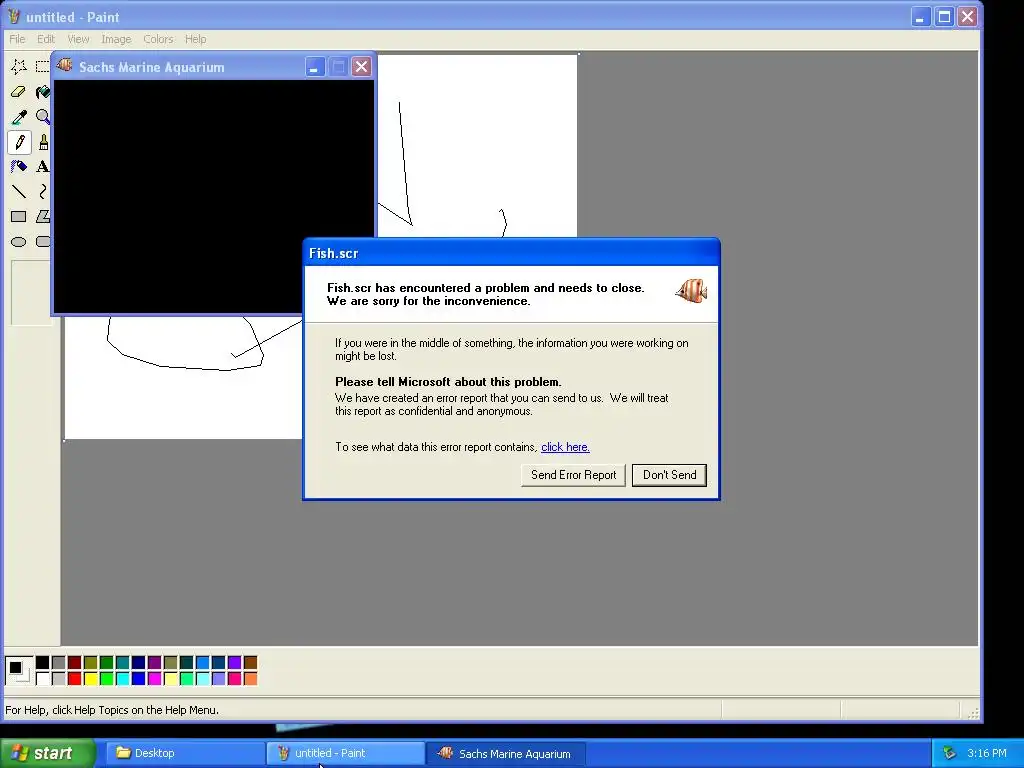Viewport: 1024px width, 768px height.
Task: Click the Send Error Report button
Action: pyautogui.click(x=573, y=475)
